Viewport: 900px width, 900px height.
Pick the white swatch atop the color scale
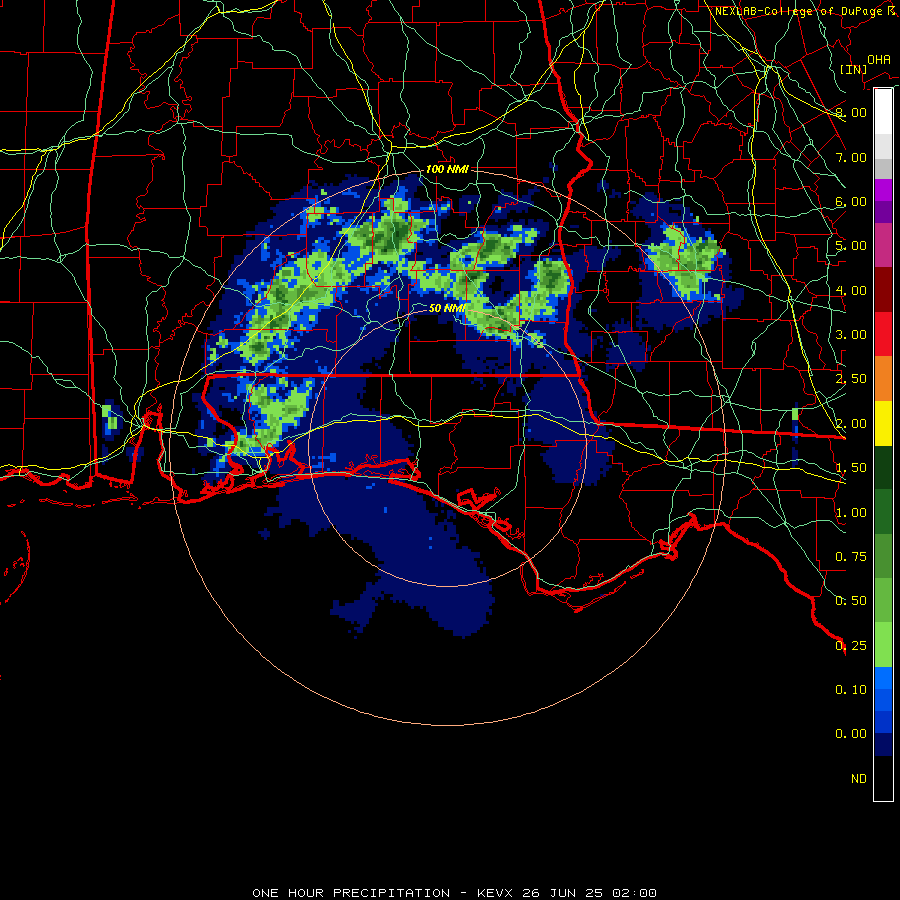[x=883, y=111]
